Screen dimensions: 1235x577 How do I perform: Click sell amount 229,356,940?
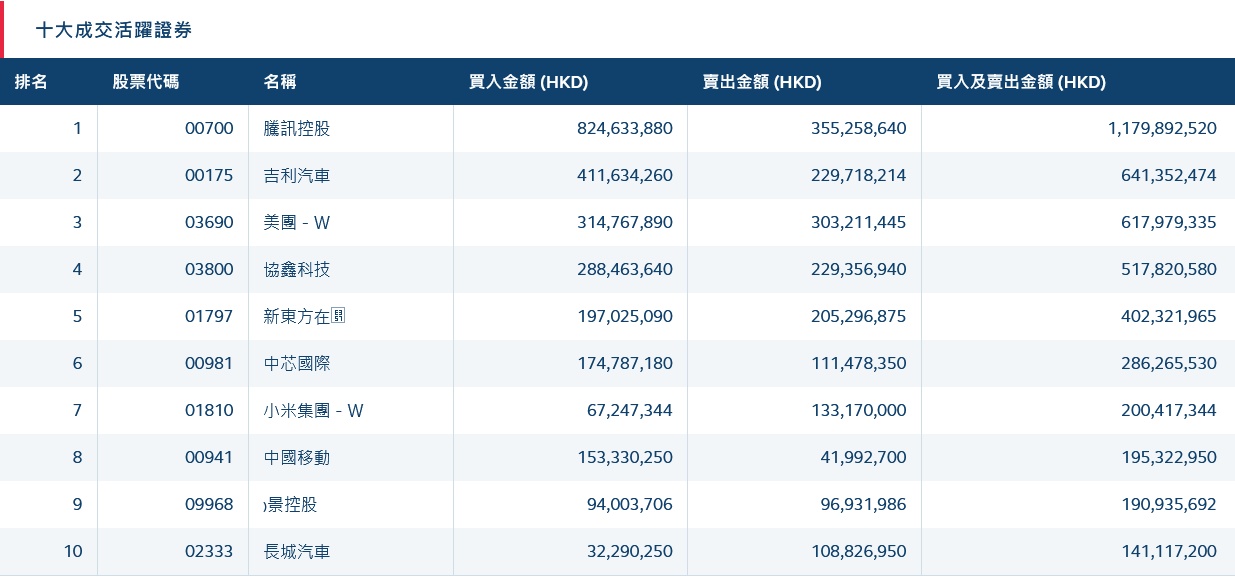point(859,269)
